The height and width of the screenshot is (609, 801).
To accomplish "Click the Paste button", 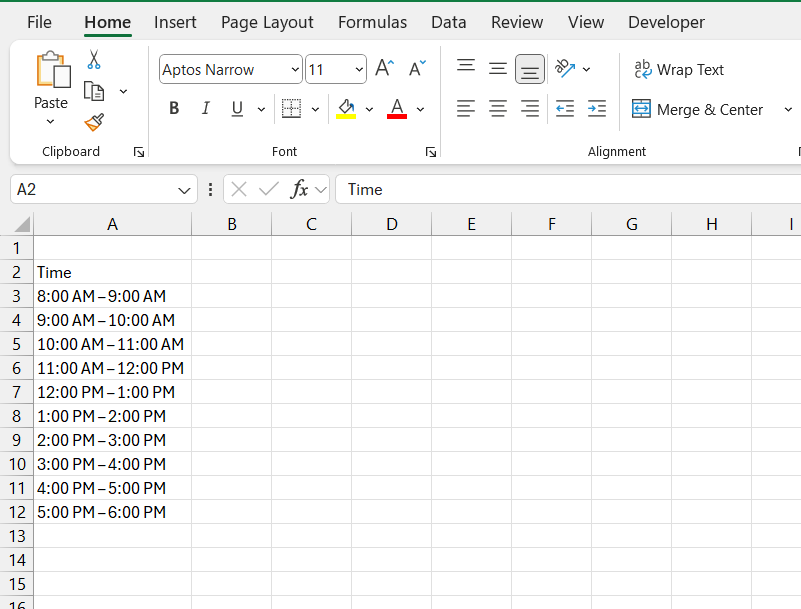I will (51, 87).
